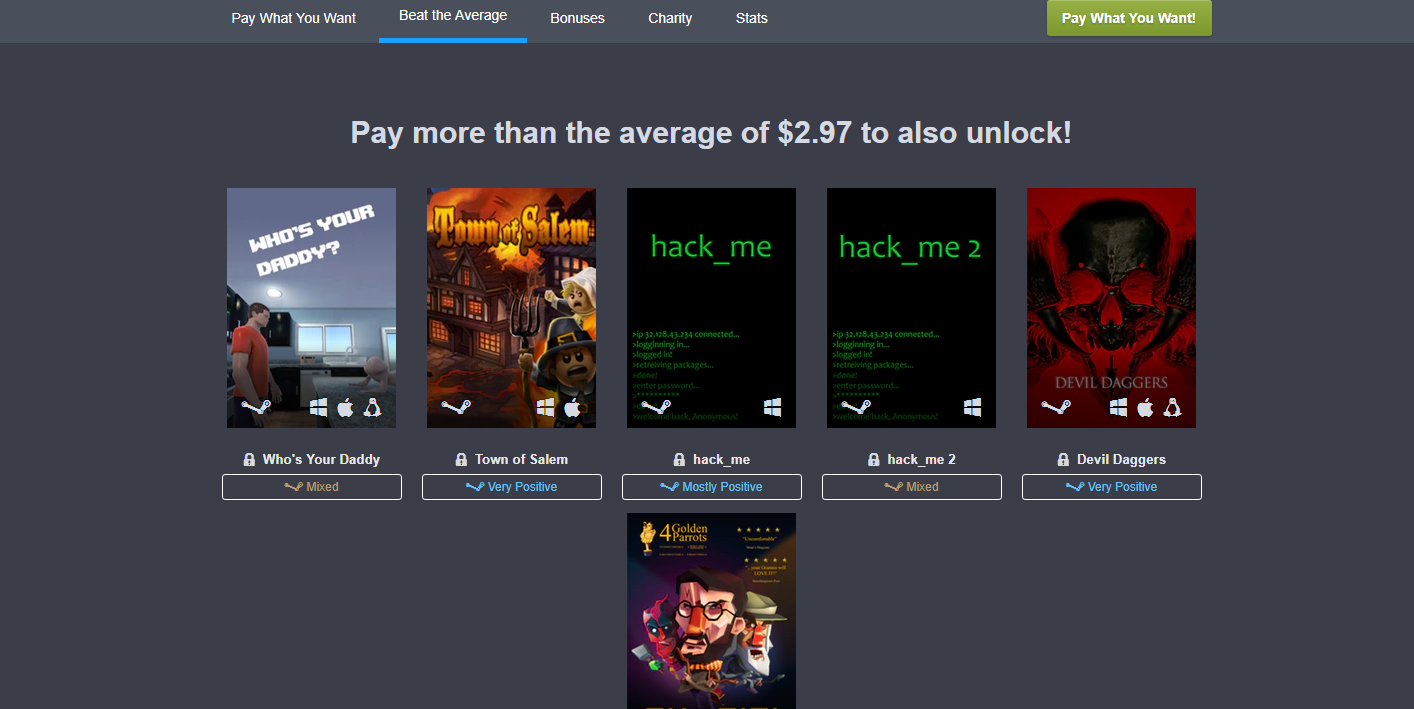1414x709 pixels.
Task: Click the lock icon beside Devil Daggers
Action: 1063,459
